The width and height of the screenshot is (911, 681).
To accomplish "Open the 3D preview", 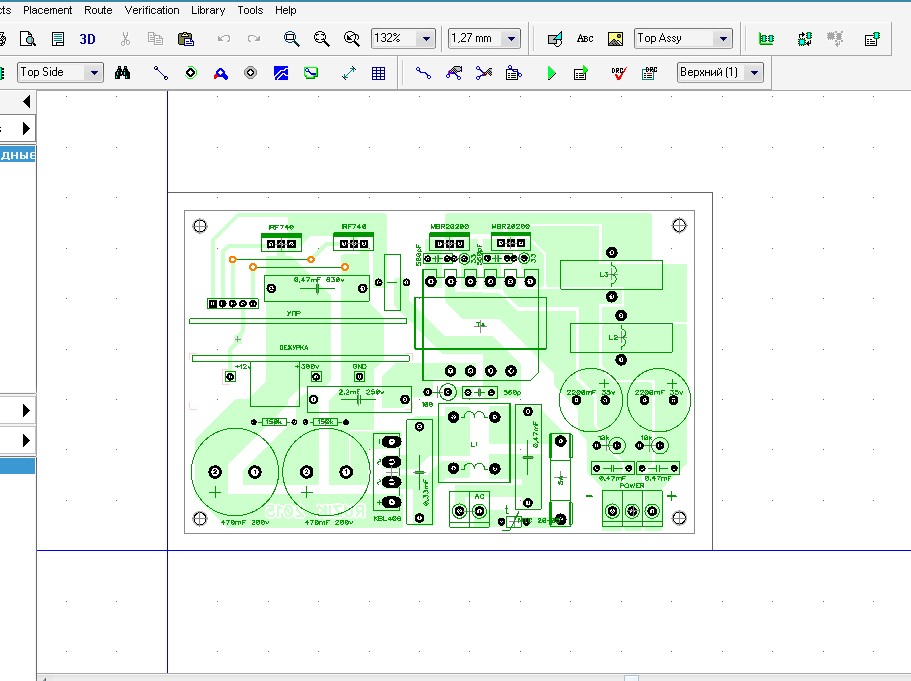I will [x=87, y=39].
